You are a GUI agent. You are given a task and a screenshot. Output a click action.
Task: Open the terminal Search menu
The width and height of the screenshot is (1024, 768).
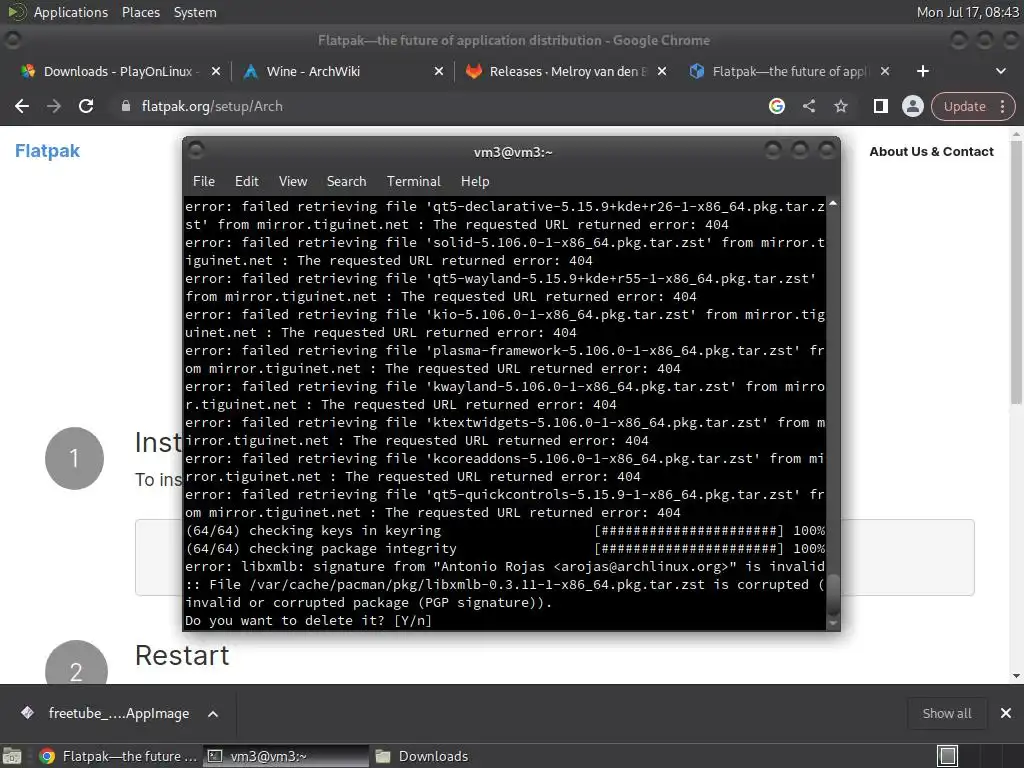[346, 182]
